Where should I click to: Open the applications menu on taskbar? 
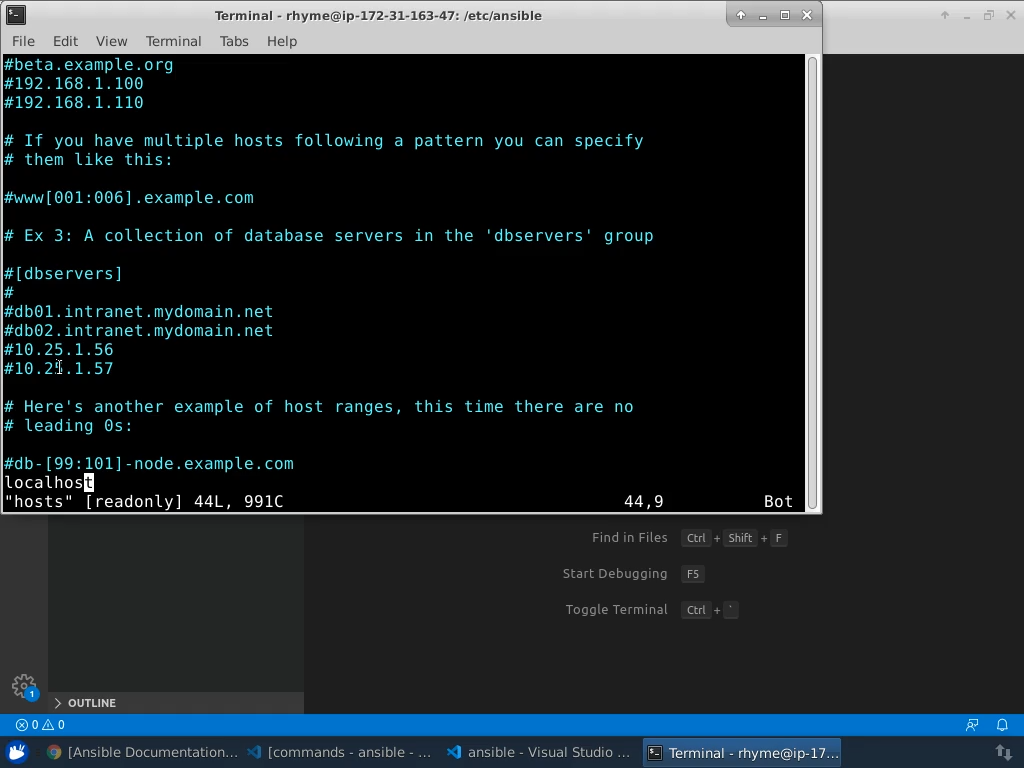coord(18,752)
